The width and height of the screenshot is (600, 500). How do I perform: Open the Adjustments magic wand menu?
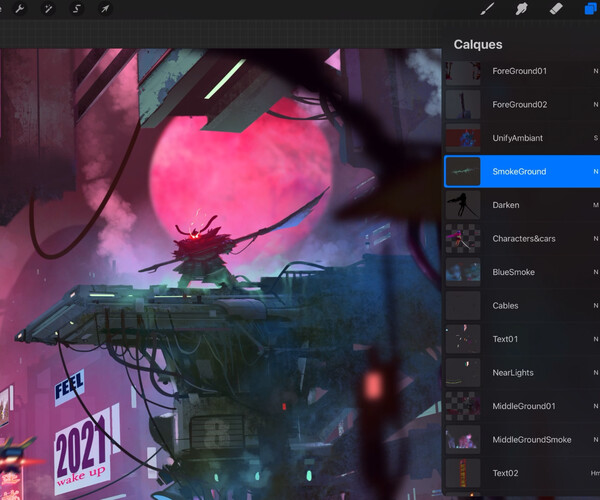(48, 8)
